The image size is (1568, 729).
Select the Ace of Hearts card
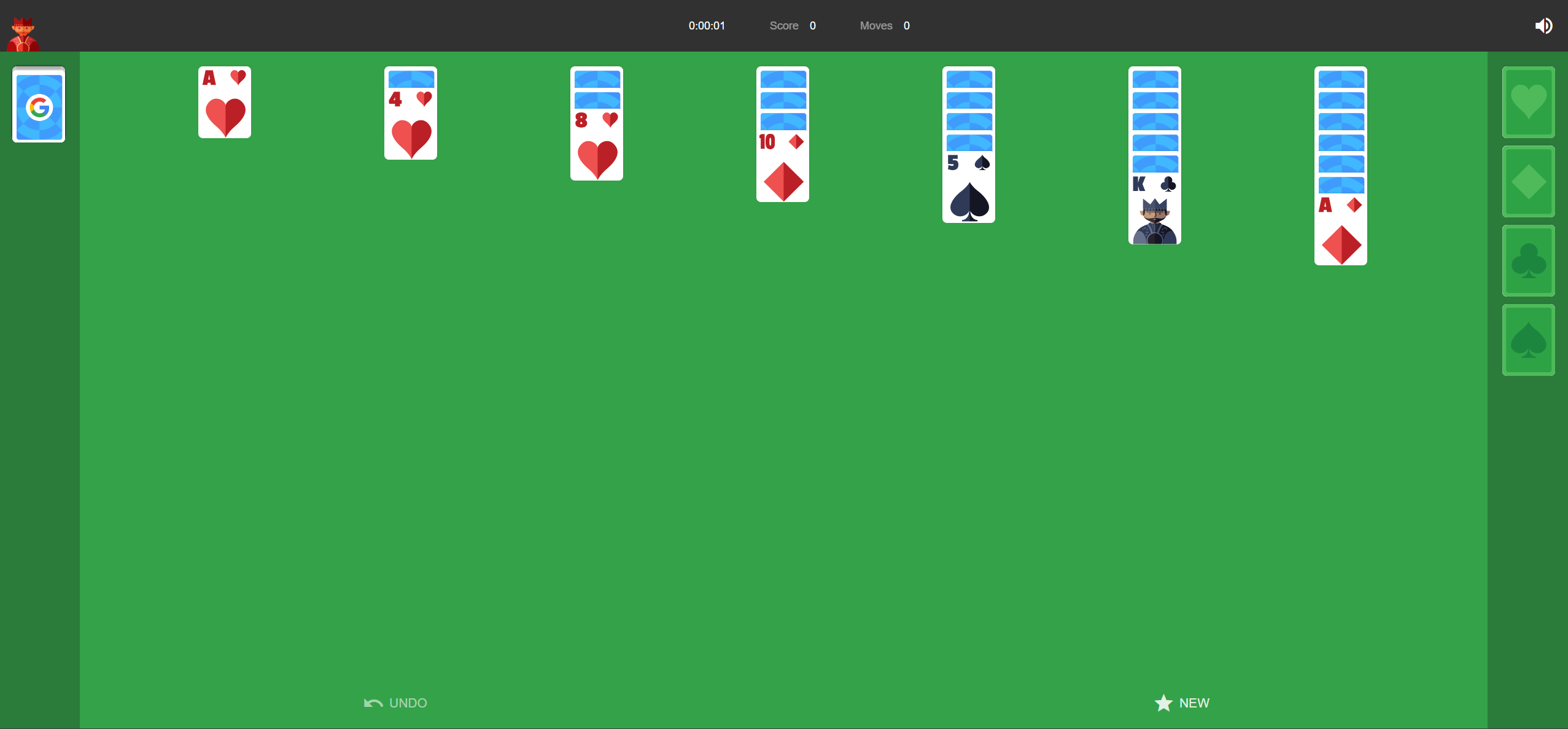(x=224, y=102)
